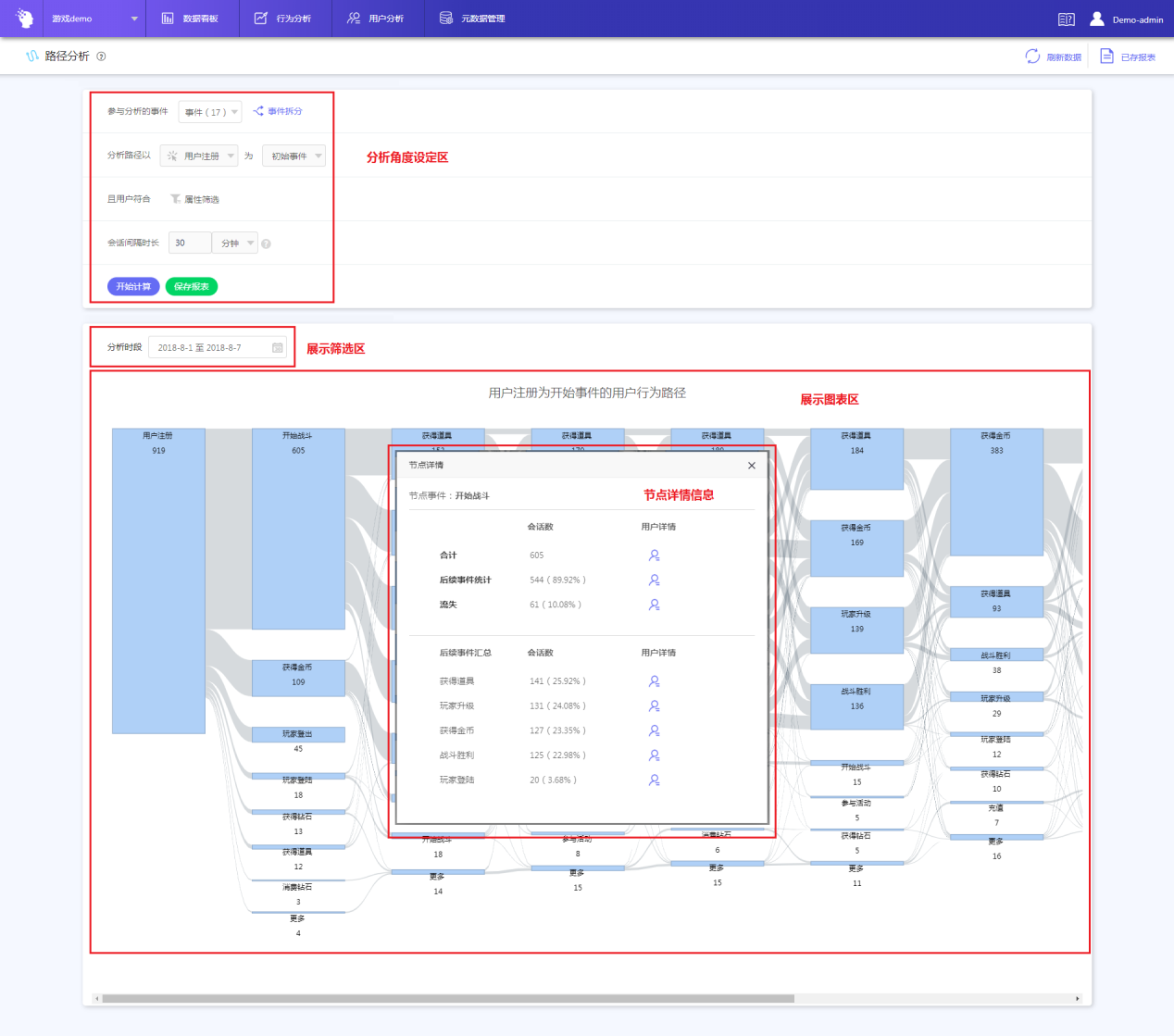Screen dimensions: 1174x1036
Task: View user details for 流失 row
Action: pyautogui.click(x=654, y=605)
